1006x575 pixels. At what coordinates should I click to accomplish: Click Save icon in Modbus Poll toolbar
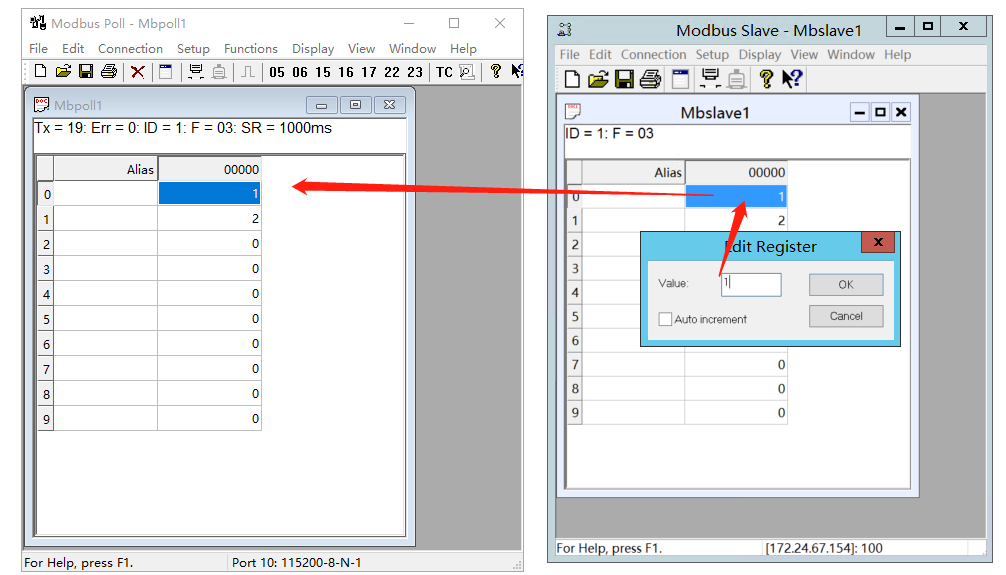click(86, 72)
